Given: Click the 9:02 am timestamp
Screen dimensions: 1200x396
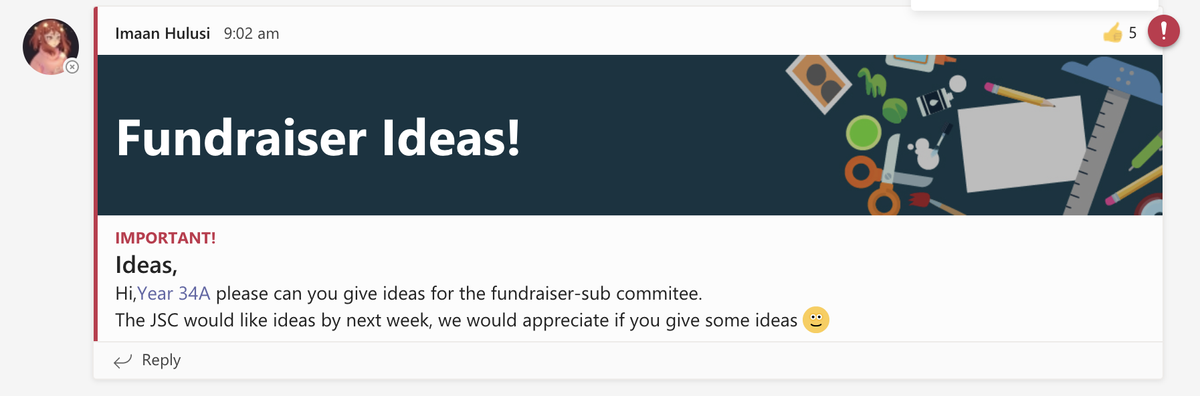Looking at the screenshot, I should [x=251, y=34].
